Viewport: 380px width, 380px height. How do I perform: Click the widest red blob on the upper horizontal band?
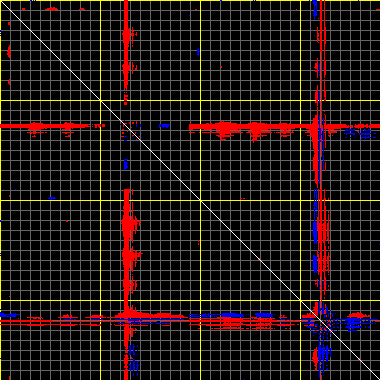[x=223, y=128]
